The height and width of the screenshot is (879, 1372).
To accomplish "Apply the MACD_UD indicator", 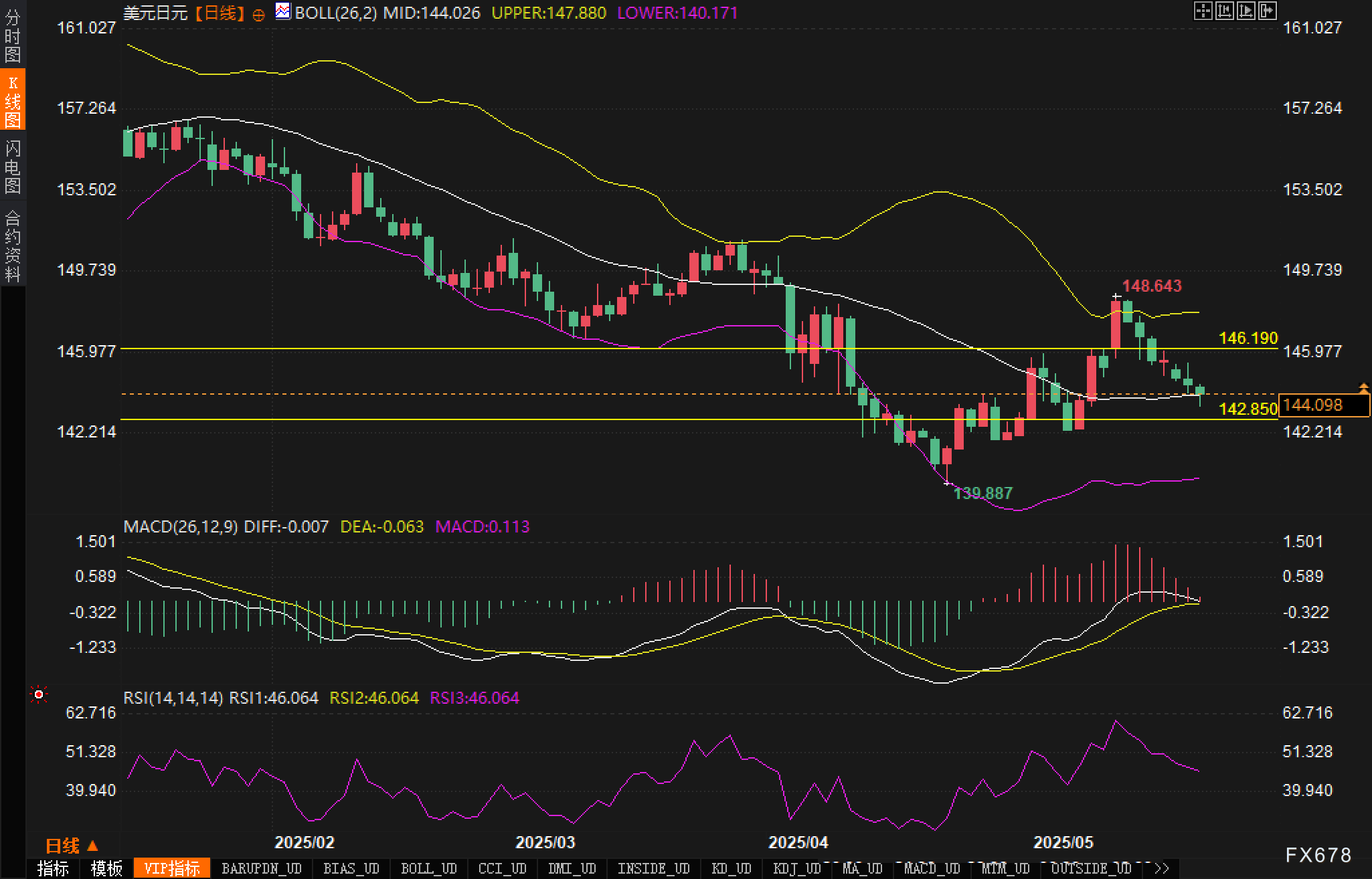I will coord(932,868).
